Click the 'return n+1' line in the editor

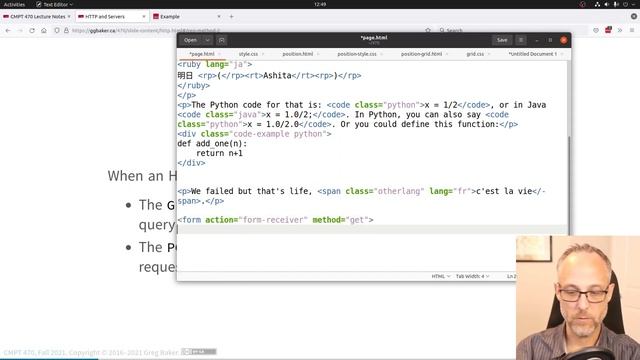(219, 153)
